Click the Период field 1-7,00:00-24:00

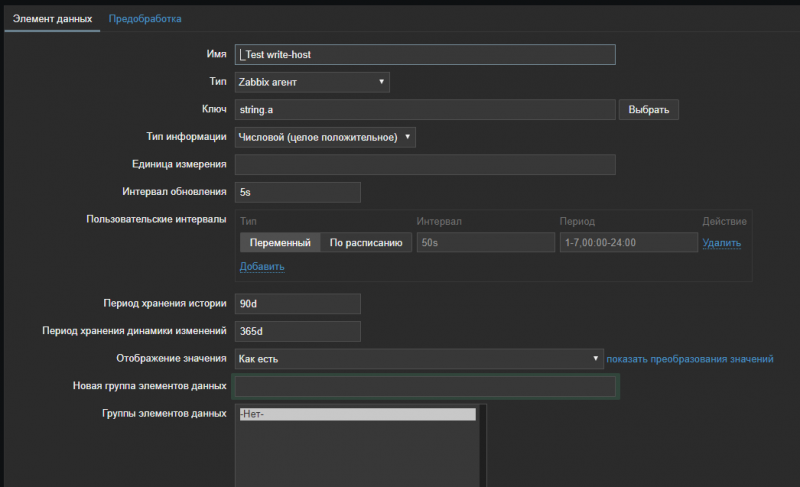[x=628, y=242]
